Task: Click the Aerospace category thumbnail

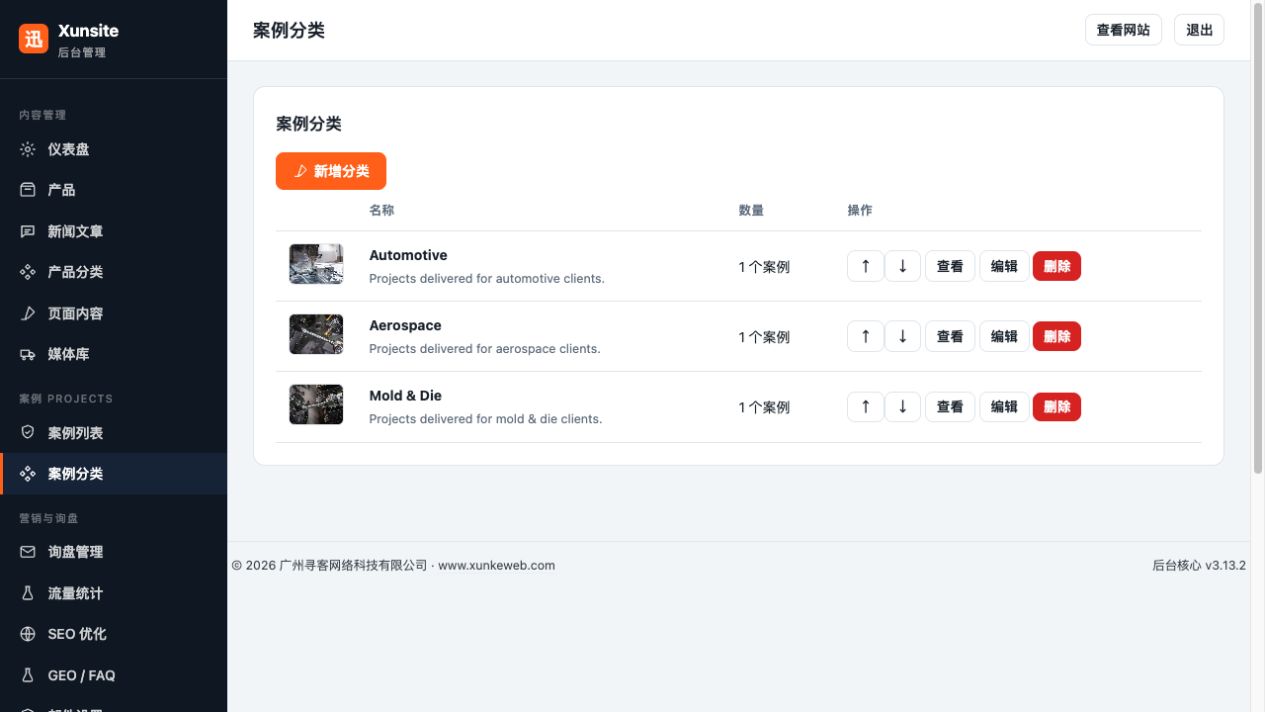Action: point(316,334)
